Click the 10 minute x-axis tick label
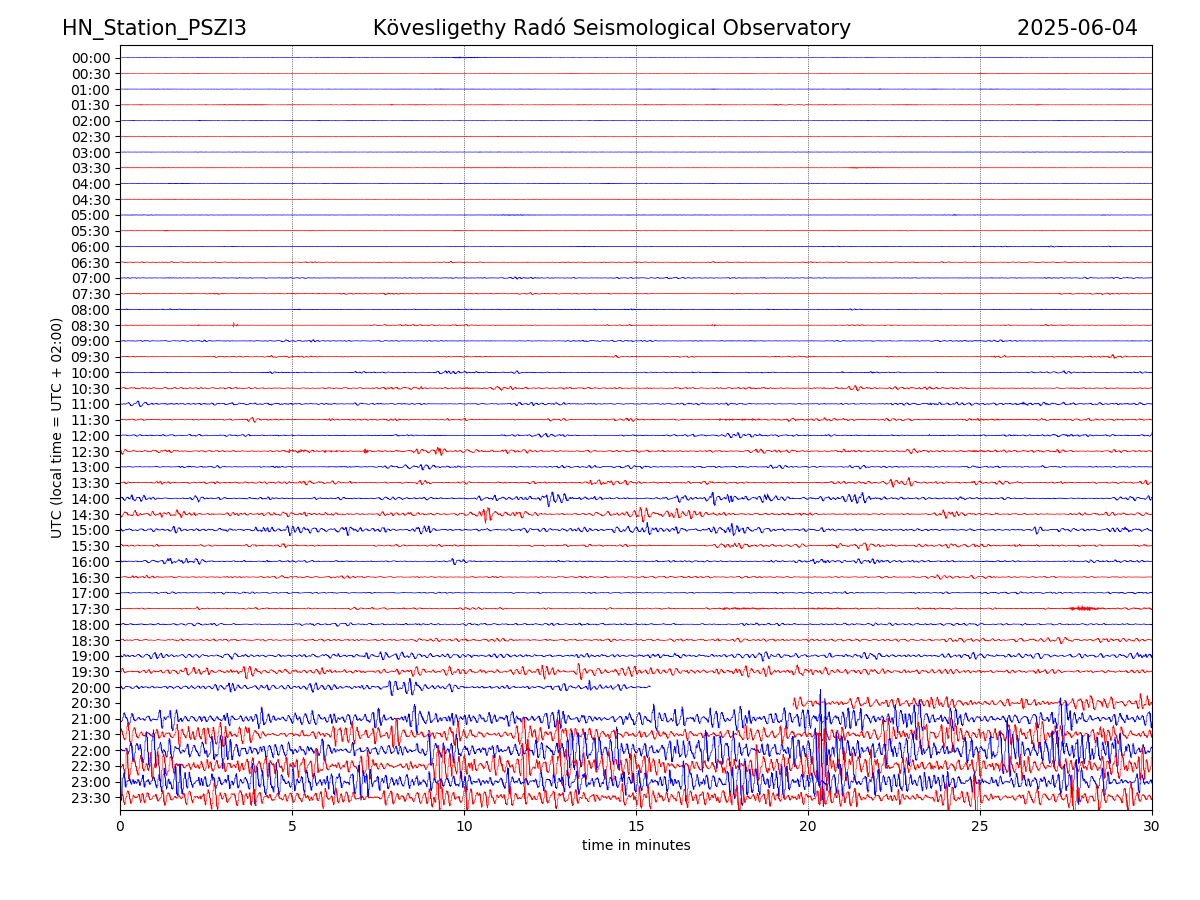Image resolution: width=1200 pixels, height=900 pixels. pos(464,827)
